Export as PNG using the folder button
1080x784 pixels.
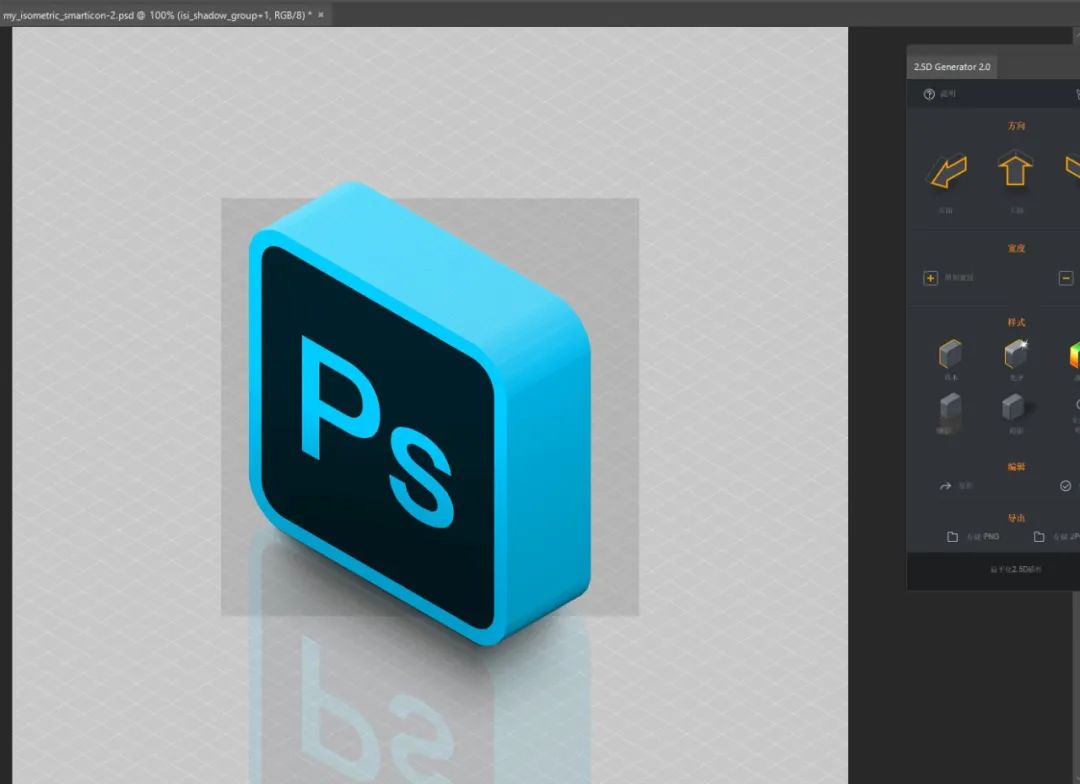tap(953, 537)
